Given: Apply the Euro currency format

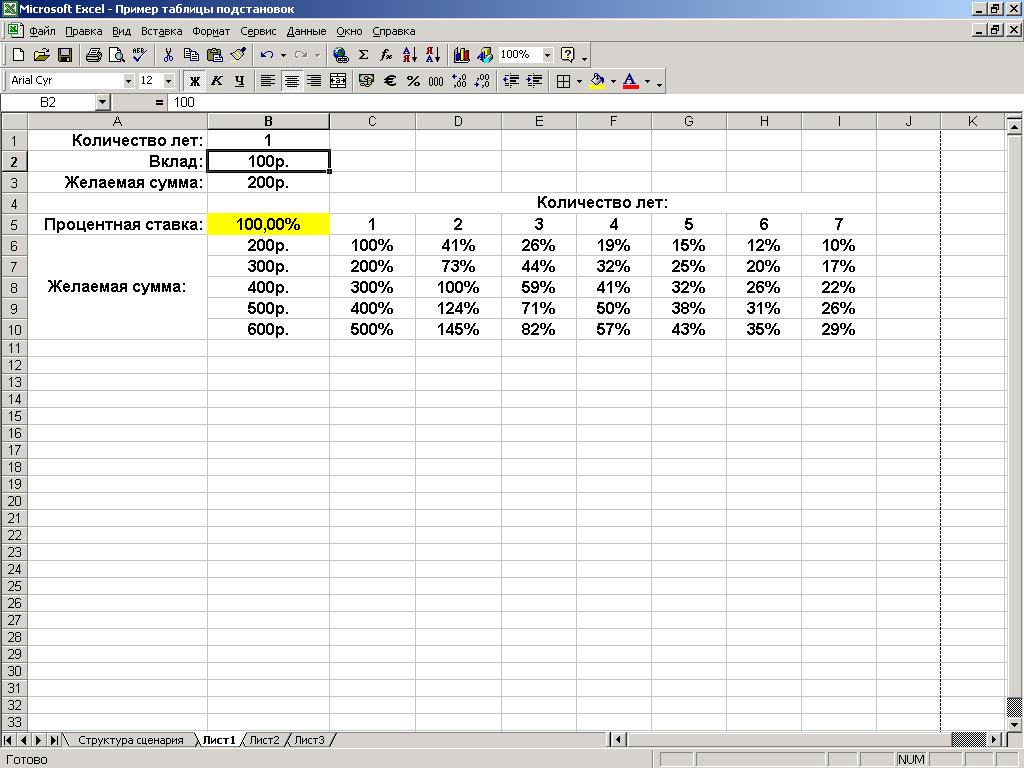Looking at the screenshot, I should 390,81.
